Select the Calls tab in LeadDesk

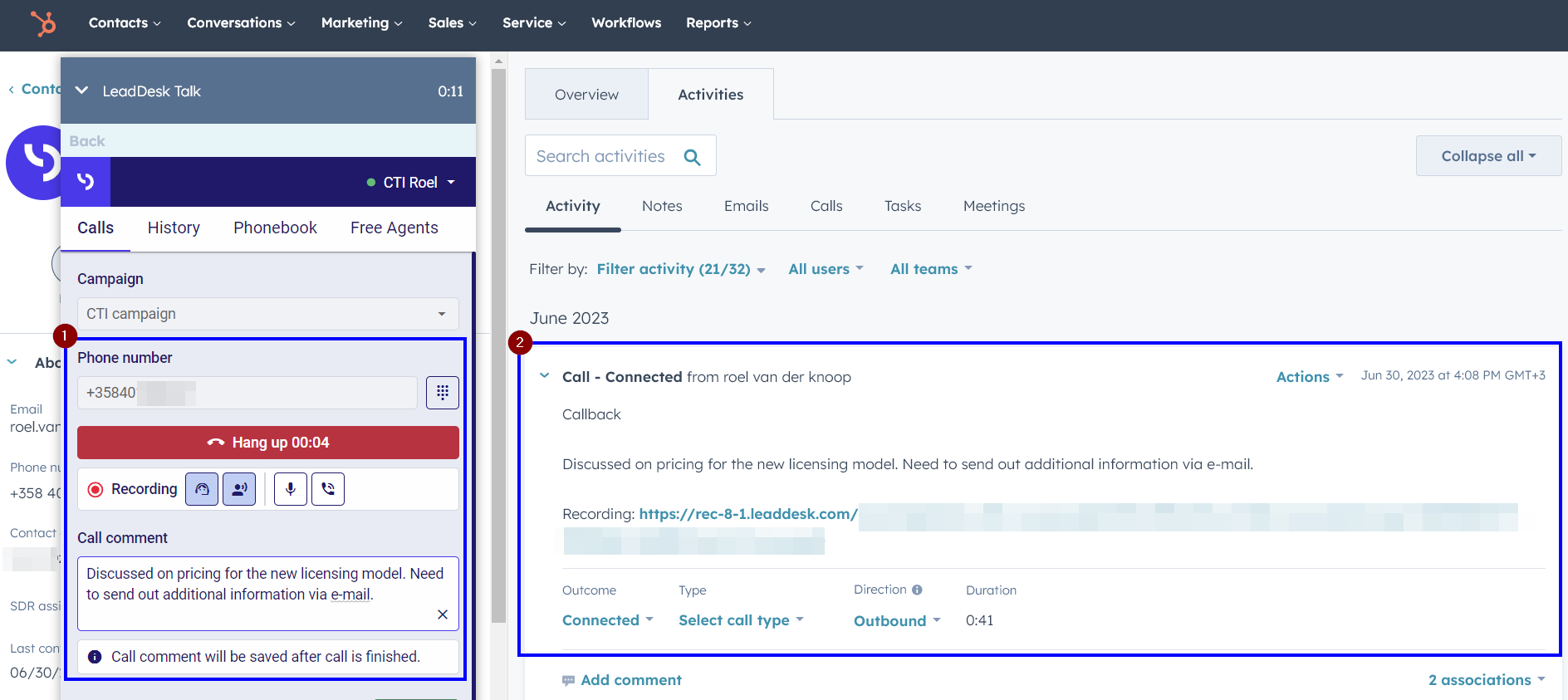click(x=96, y=228)
